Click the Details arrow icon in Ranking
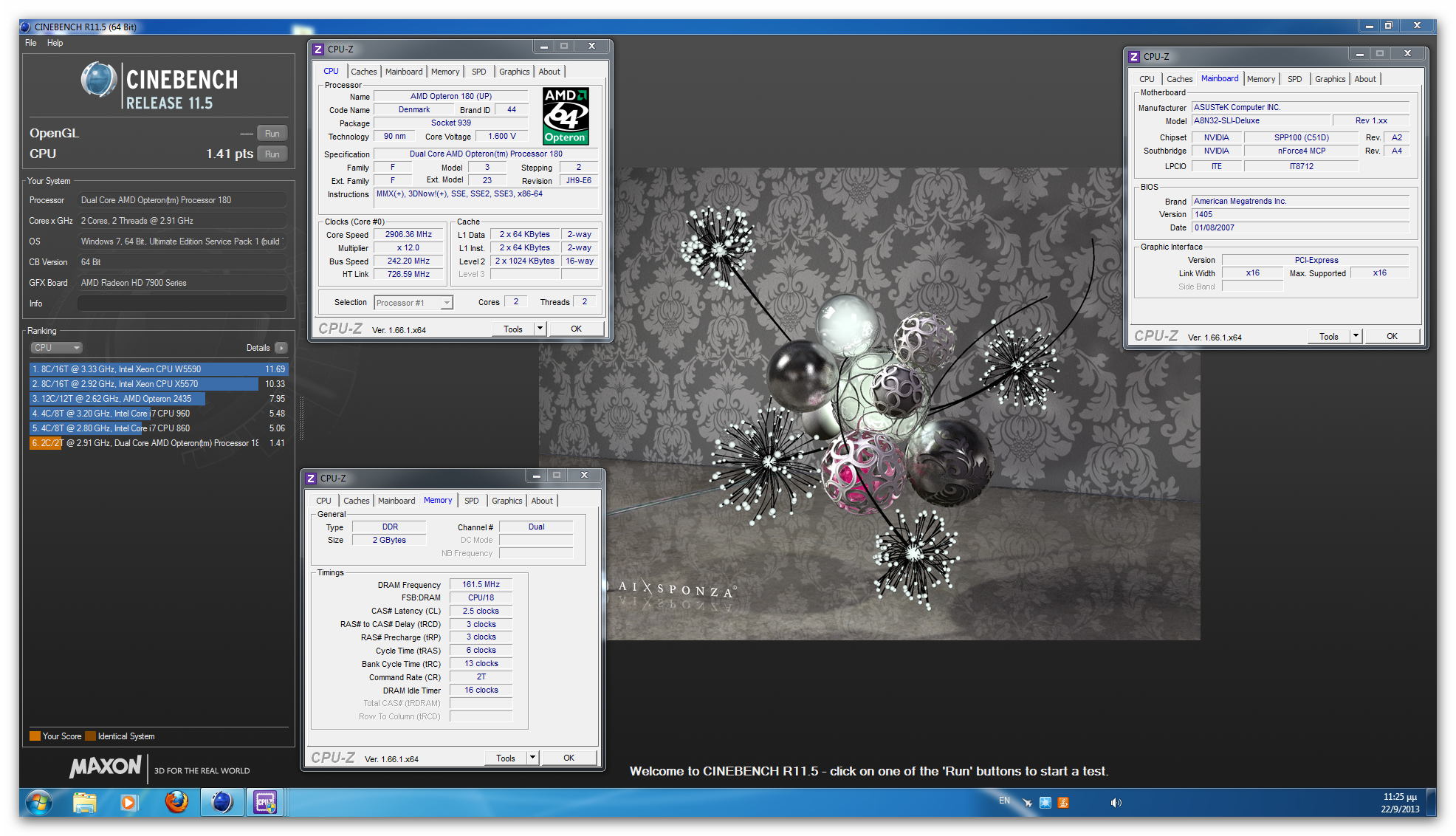This screenshot has width=1456, height=836. (281, 348)
